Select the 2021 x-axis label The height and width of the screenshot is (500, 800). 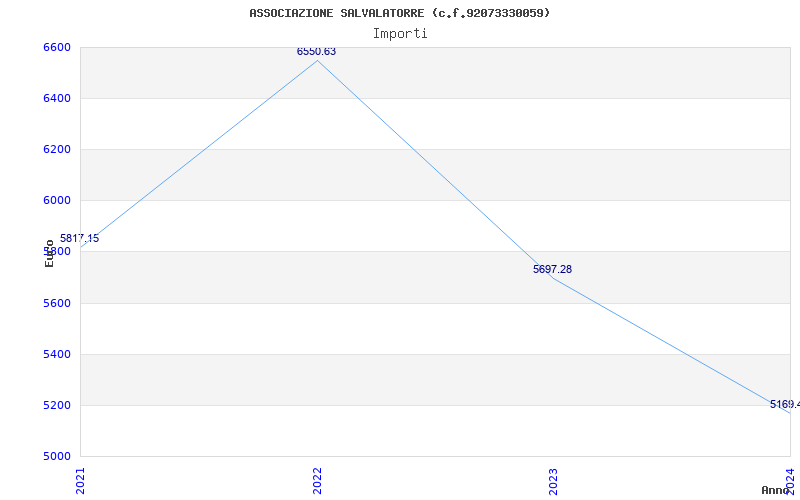[80, 481]
